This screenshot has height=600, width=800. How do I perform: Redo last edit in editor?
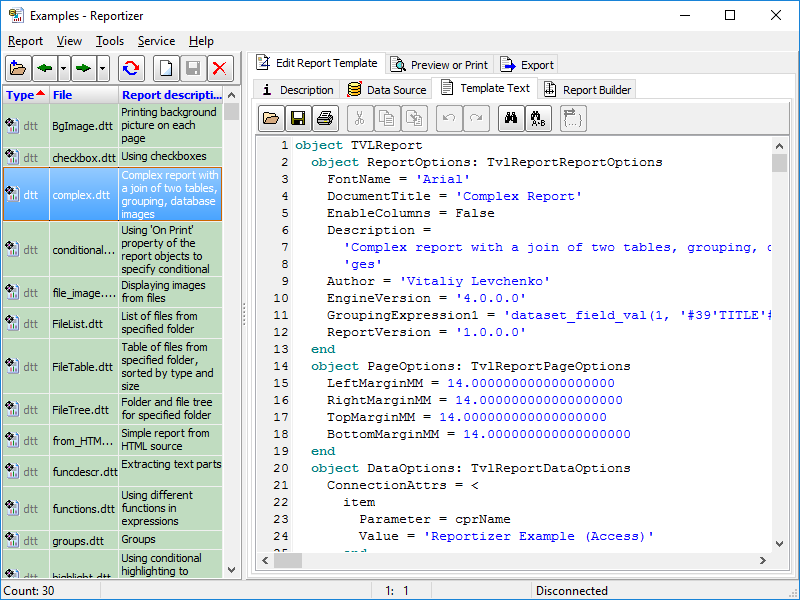point(476,119)
